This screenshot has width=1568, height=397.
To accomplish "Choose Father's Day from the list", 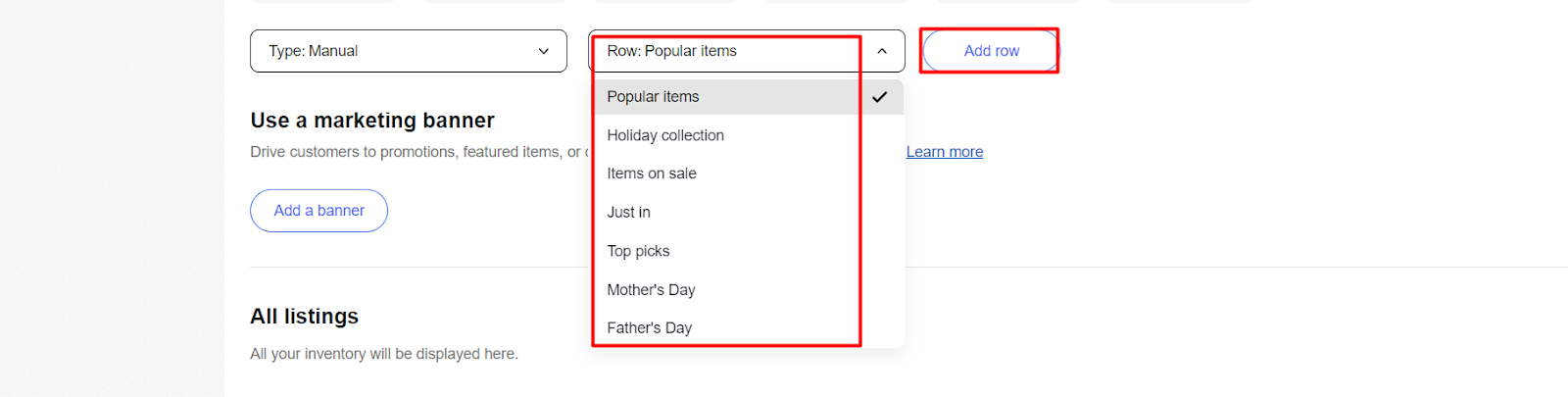I will 649,327.
